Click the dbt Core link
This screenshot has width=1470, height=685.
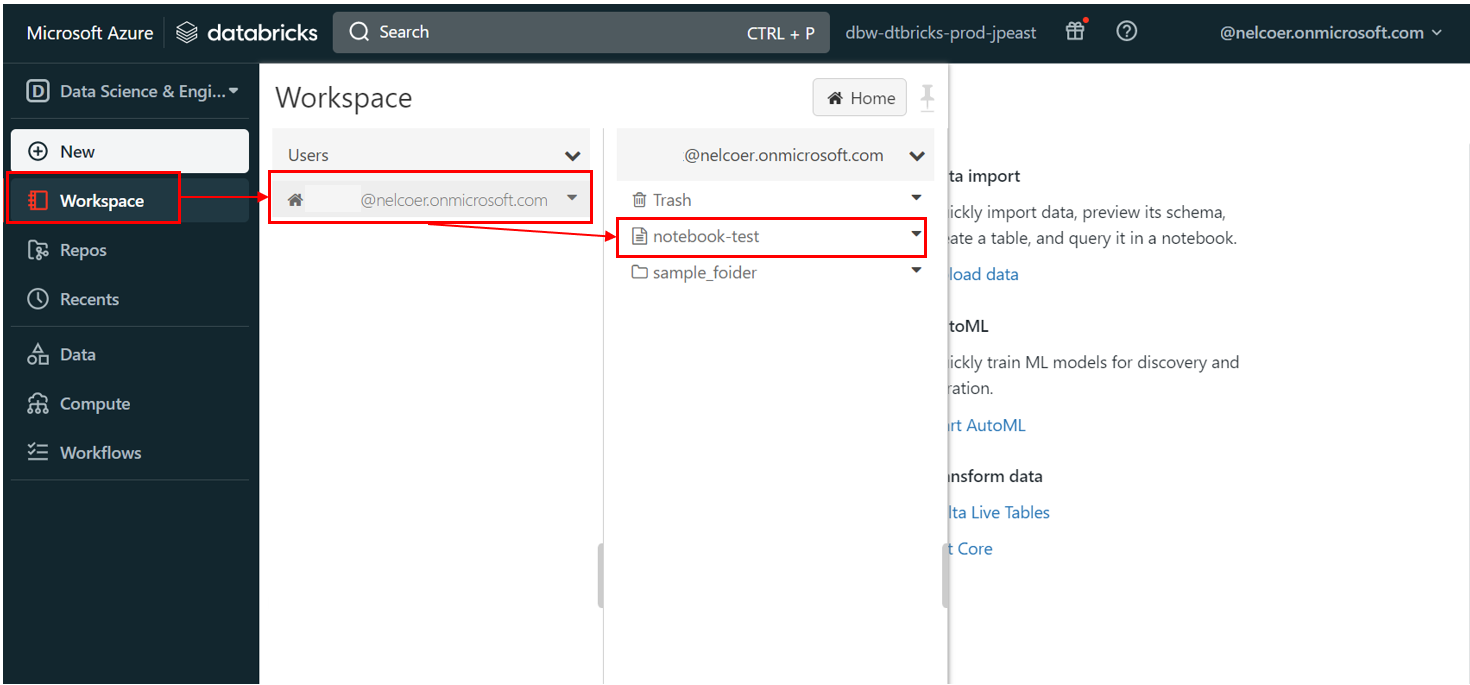pos(970,548)
